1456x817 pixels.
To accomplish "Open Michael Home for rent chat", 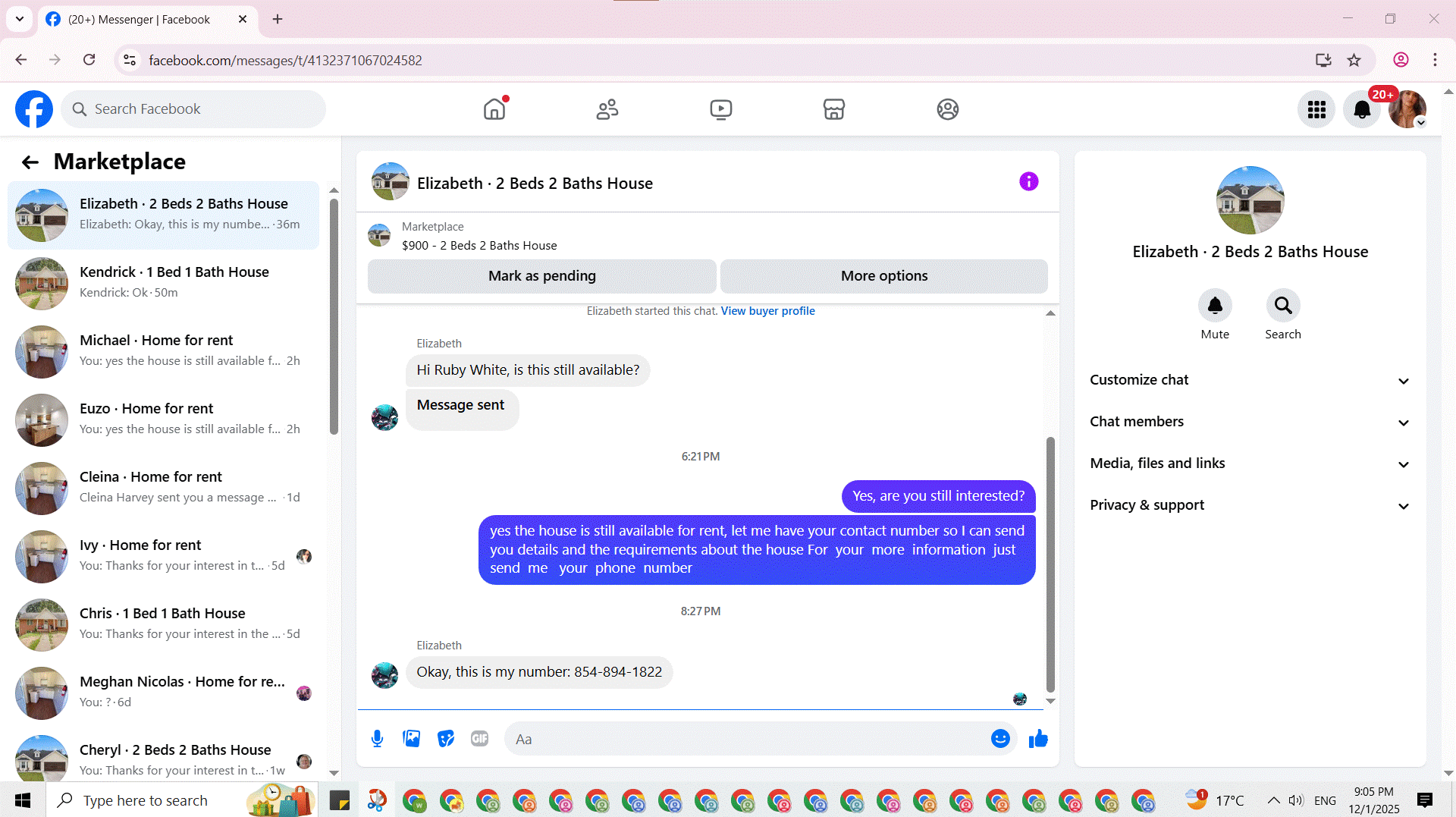I will click(x=164, y=352).
